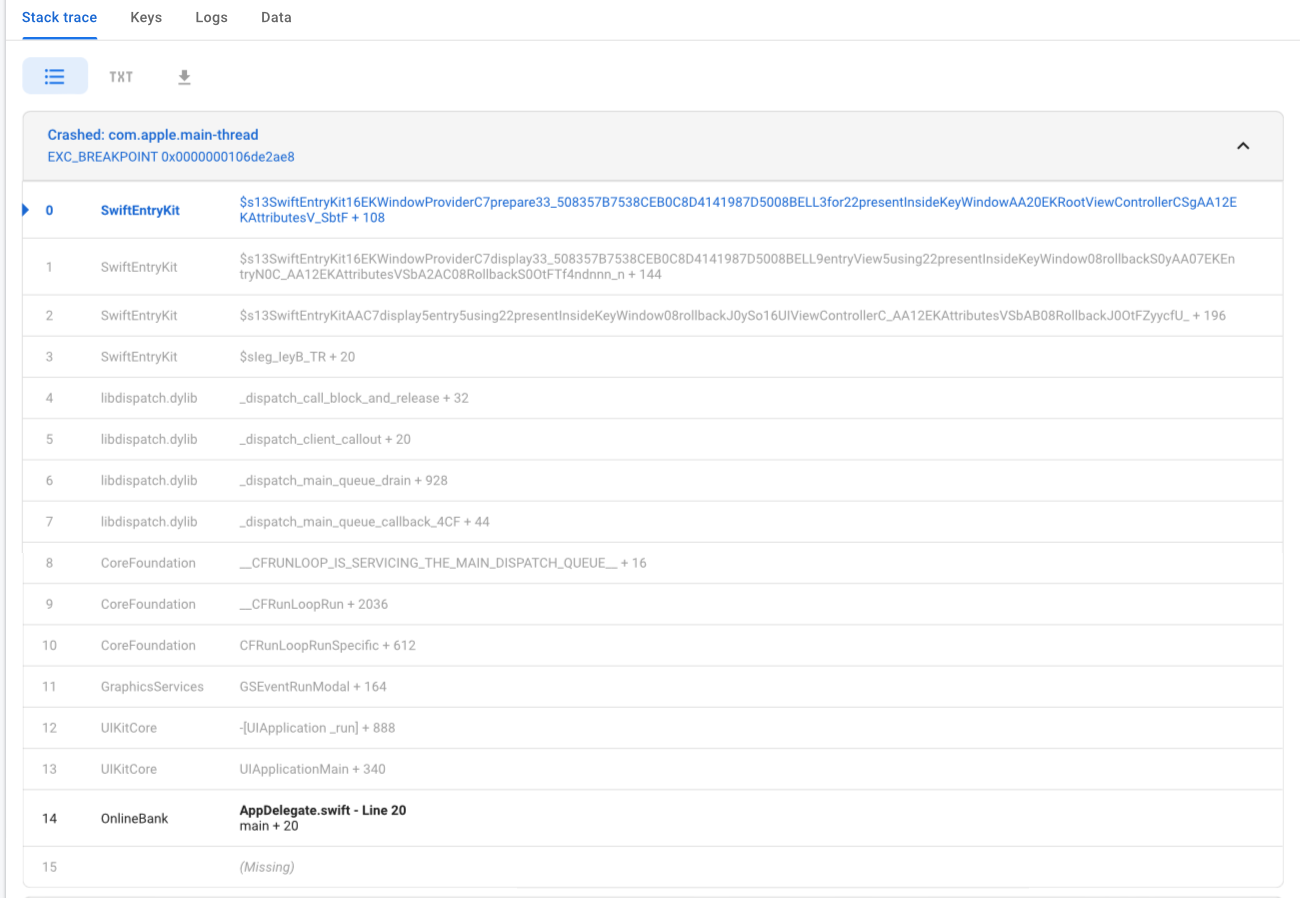Select _dispatch_main_queue_drain + 928 frame
The image size is (1300, 898).
343,480
